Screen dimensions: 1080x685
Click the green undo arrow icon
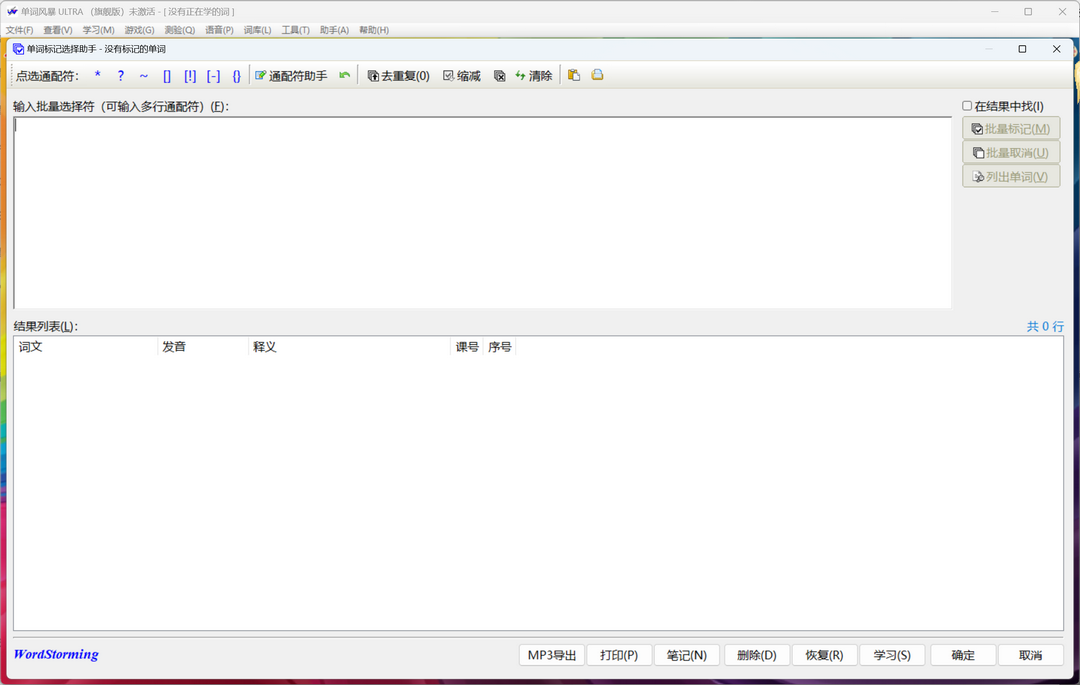tap(345, 75)
